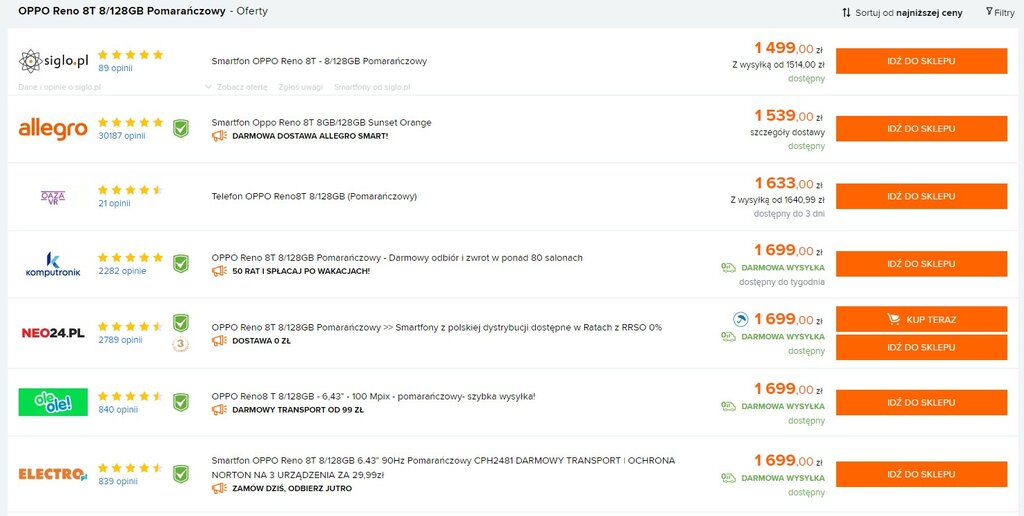The height and width of the screenshot is (516, 1024).
Task: Open the Filtry filter panel
Action: point(1000,12)
